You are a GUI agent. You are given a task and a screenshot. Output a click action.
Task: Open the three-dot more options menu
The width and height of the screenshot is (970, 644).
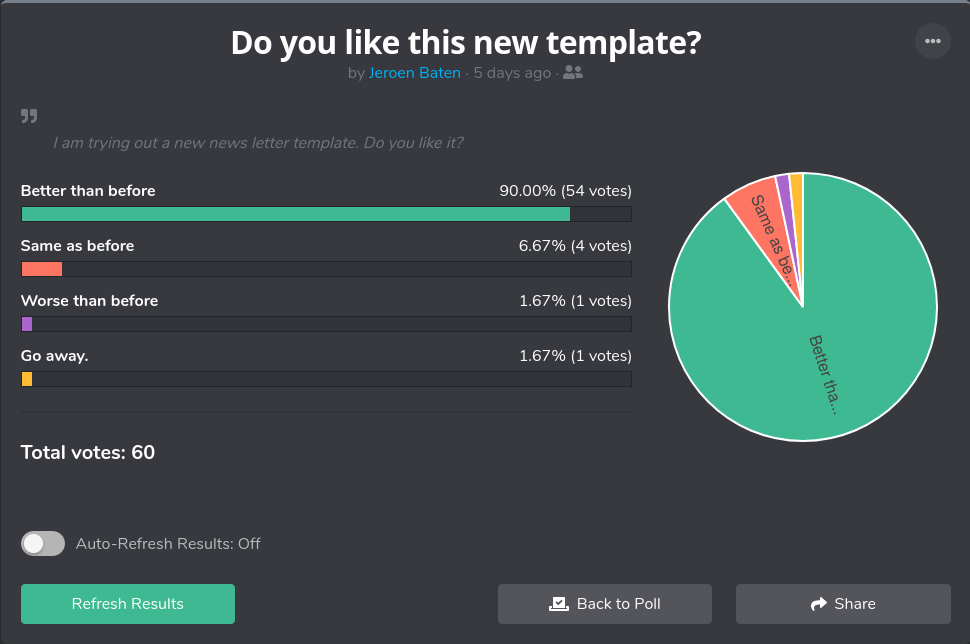point(932,41)
